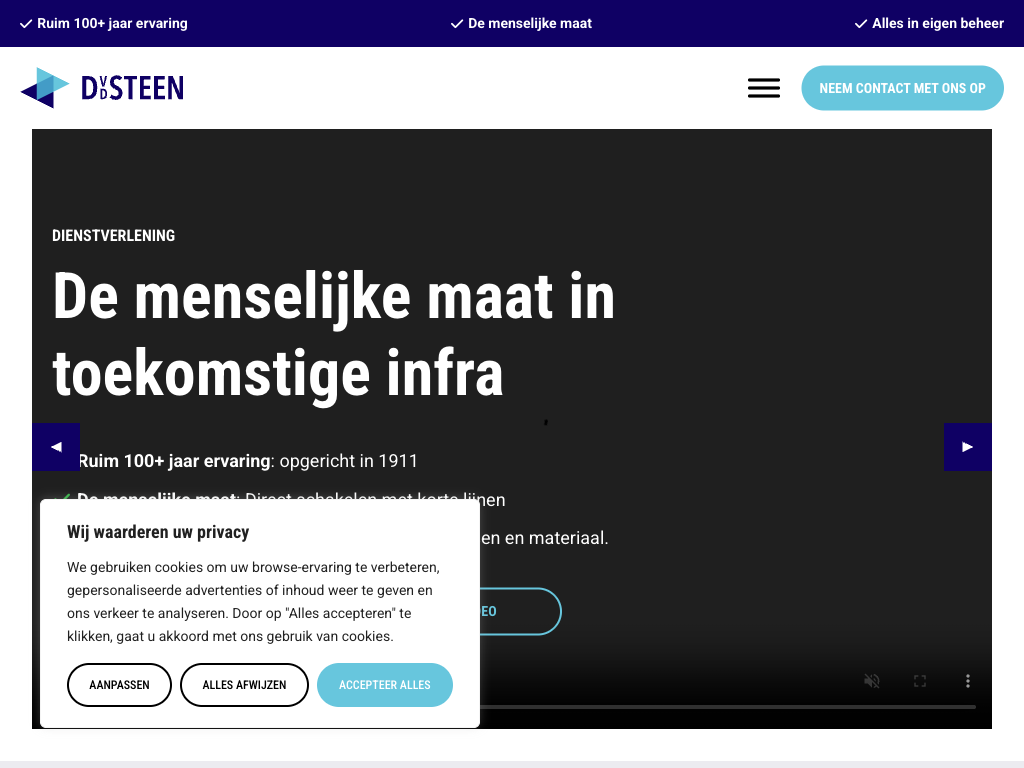Open the video's three-dot options menu
This screenshot has height=768, width=1024.
point(968,681)
